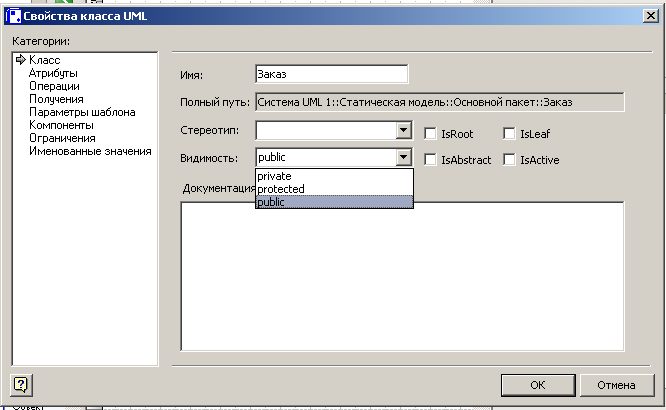Viewport: 666px width, 410px height.
Task: Click the Имя field containing Заказ
Action: click(332, 74)
